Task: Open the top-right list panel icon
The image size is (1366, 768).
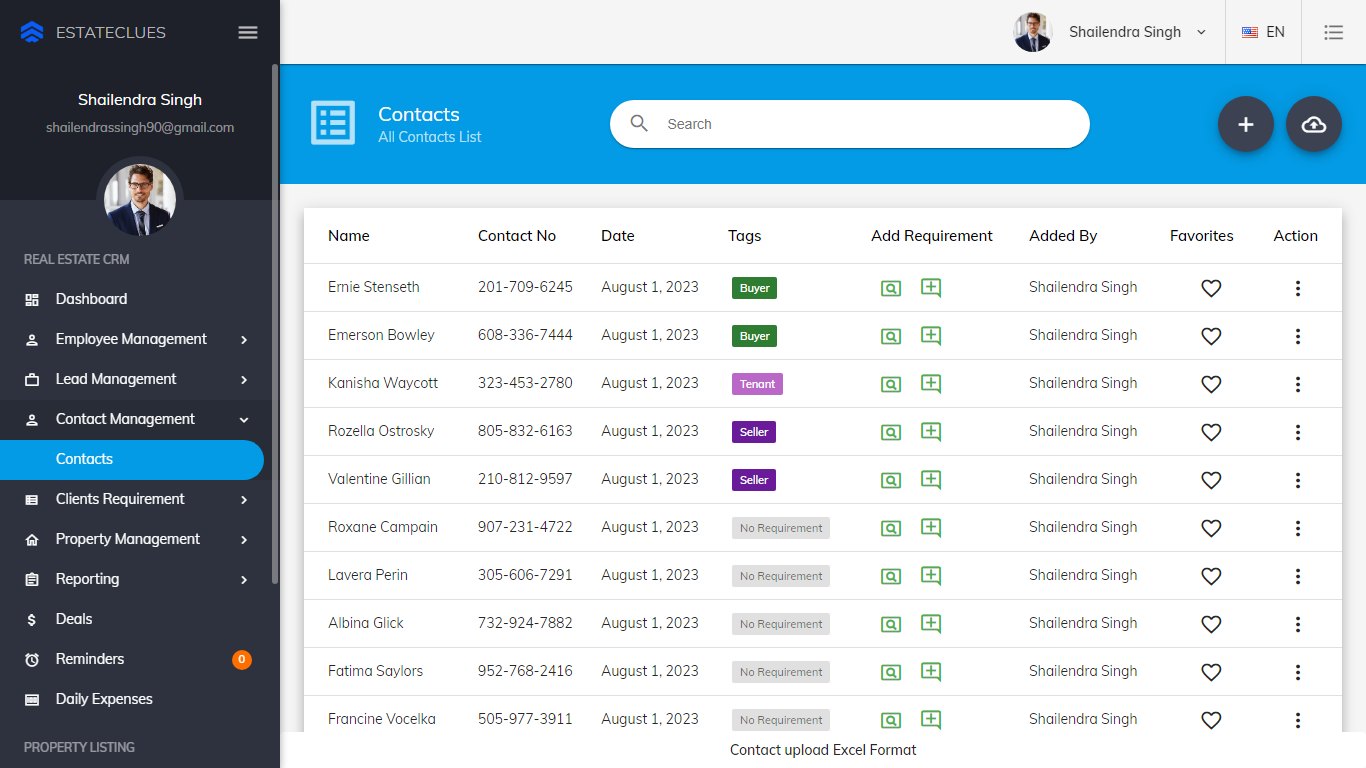Action: pos(1333,32)
